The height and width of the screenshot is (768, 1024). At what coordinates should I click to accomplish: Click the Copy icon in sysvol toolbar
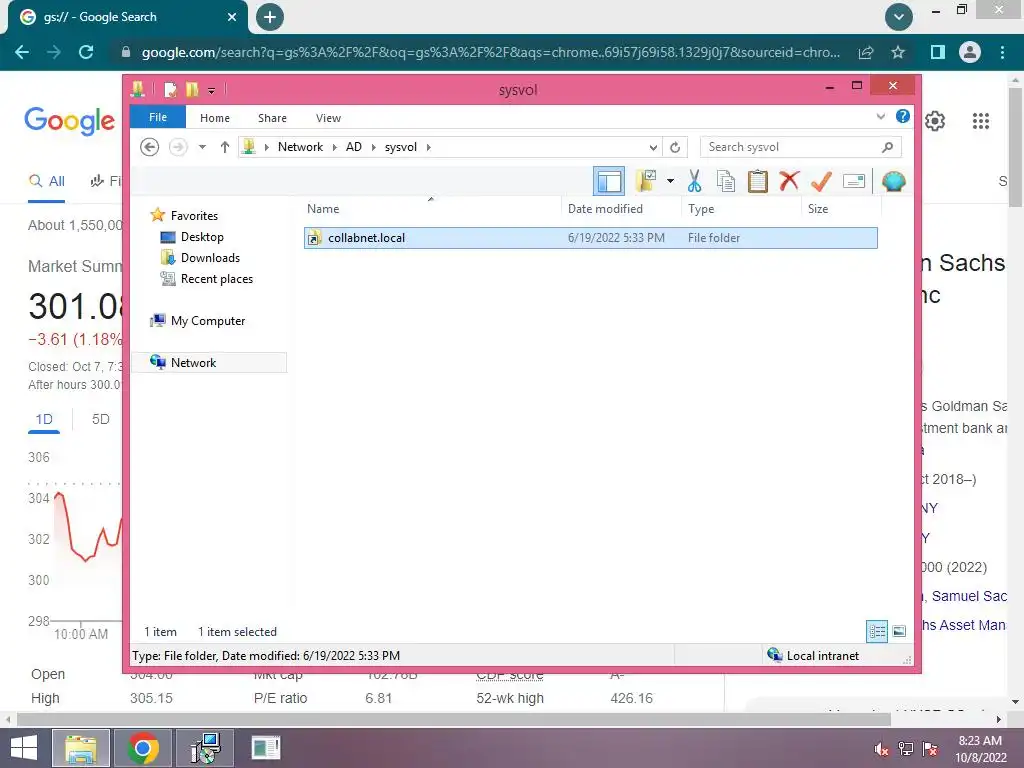coord(726,181)
